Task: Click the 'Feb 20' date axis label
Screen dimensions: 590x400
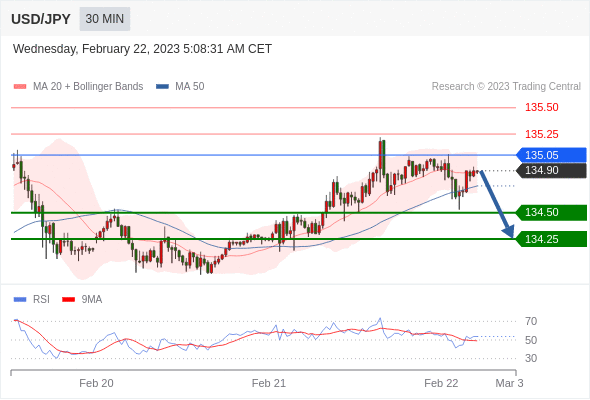Action: pos(96,383)
